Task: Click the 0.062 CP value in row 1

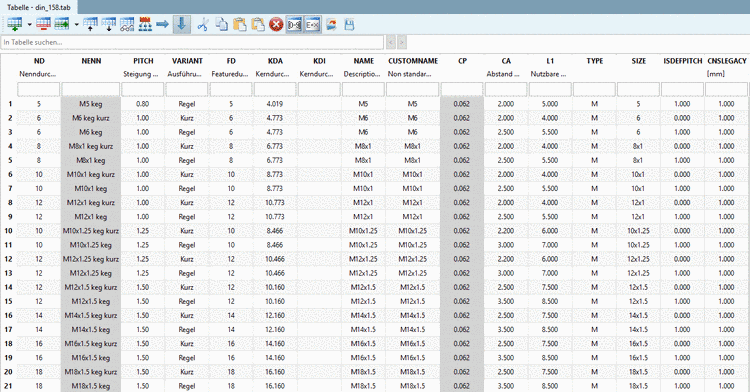Action: click(462, 104)
